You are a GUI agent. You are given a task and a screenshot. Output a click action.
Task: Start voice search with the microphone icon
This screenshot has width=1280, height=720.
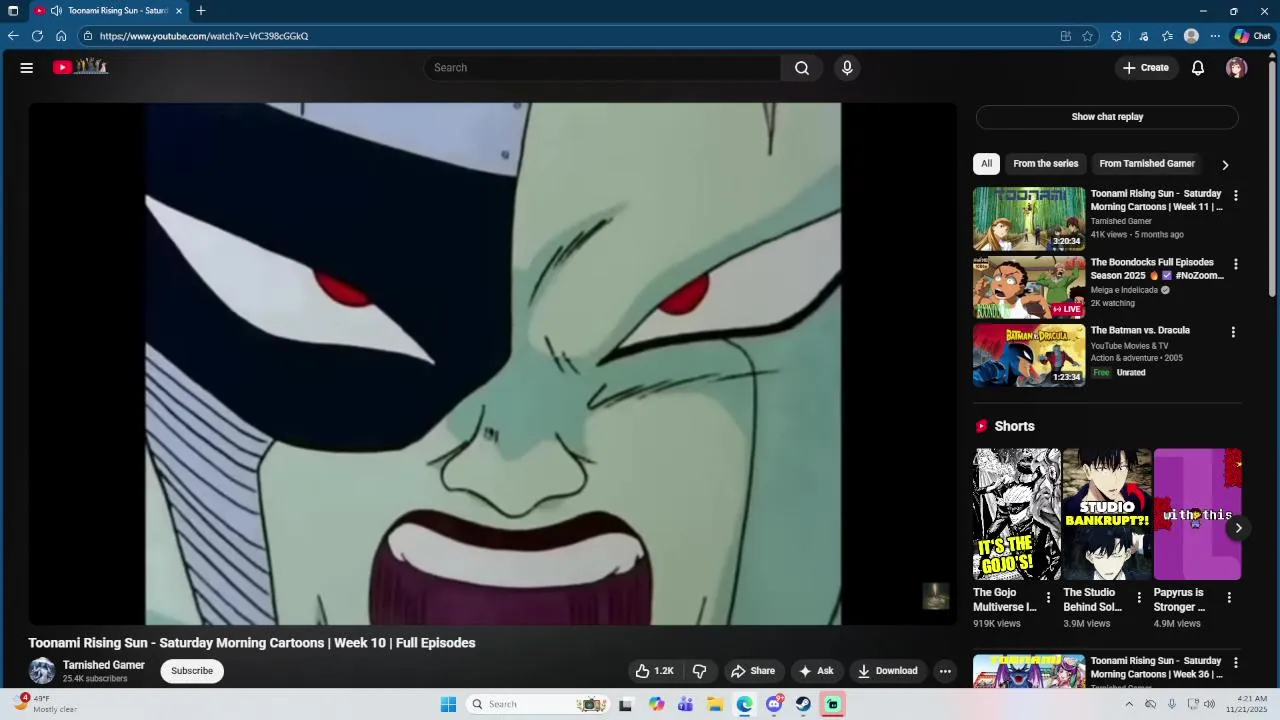tap(847, 68)
